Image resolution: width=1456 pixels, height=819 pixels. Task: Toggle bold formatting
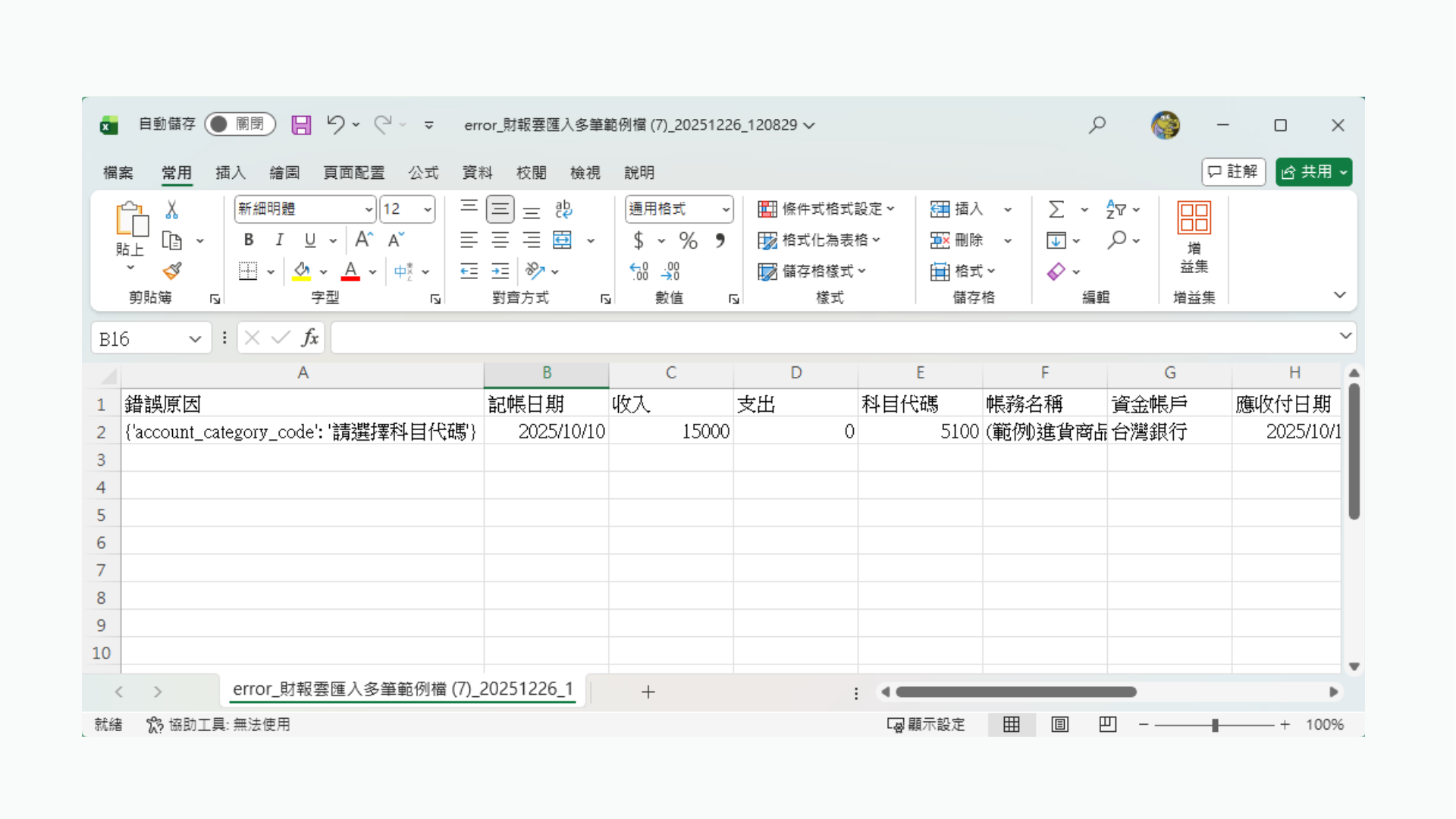coord(249,240)
